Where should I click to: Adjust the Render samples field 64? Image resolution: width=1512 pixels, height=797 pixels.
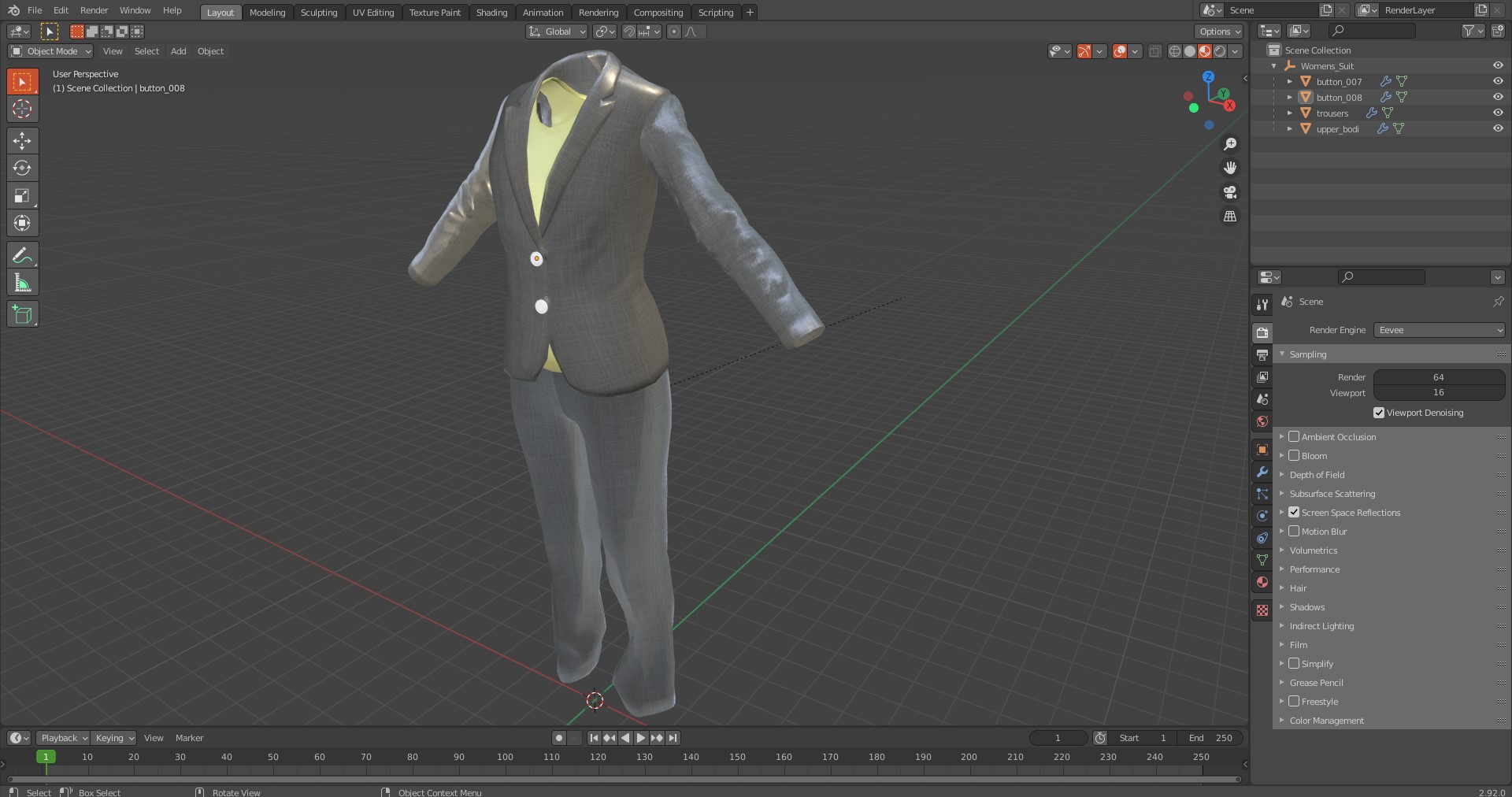1439,377
